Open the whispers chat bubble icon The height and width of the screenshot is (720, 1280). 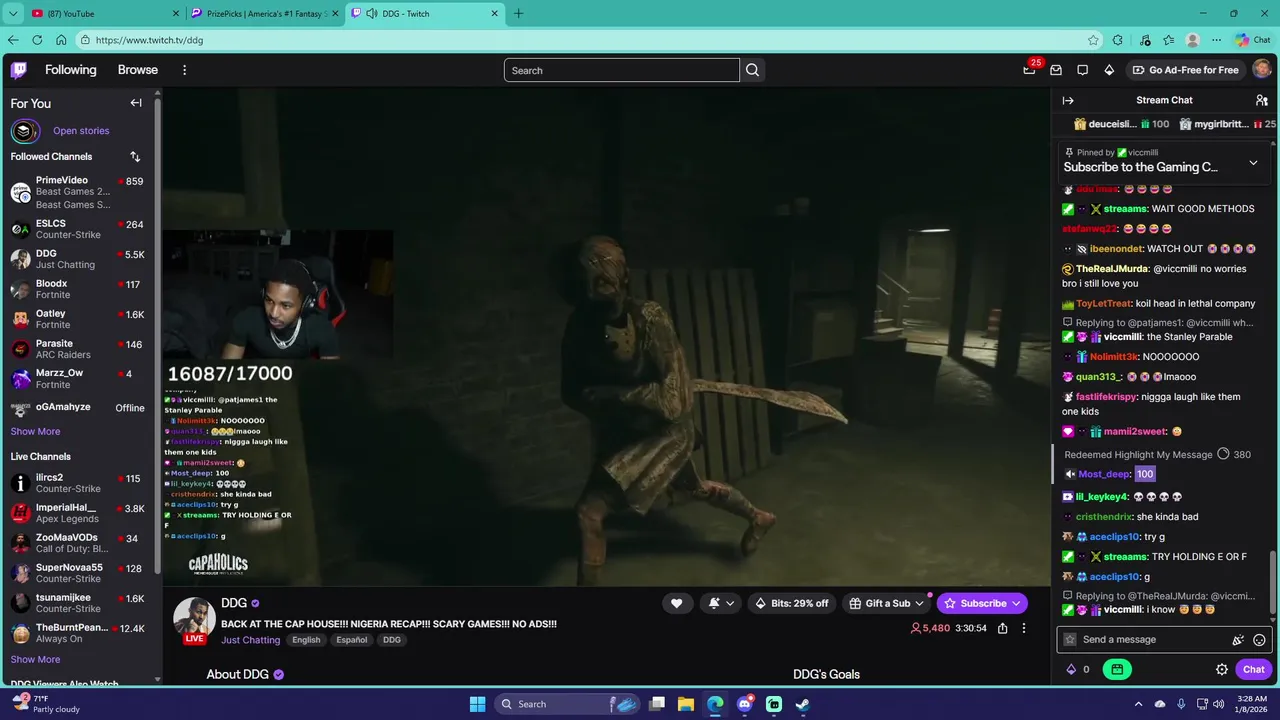pyautogui.click(x=1082, y=70)
